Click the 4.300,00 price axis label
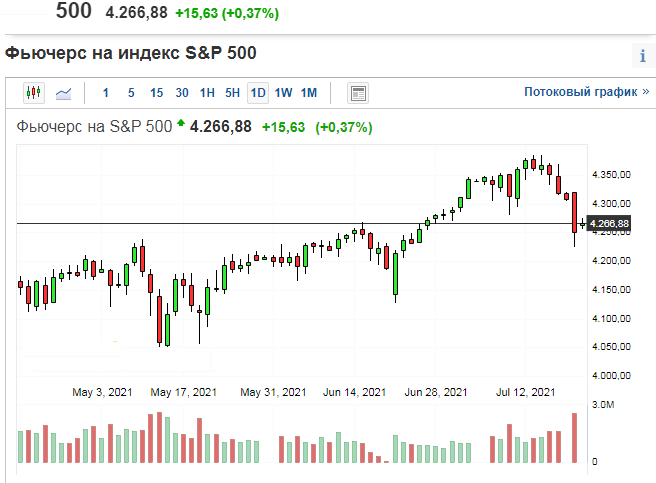656x483 pixels. pos(611,203)
